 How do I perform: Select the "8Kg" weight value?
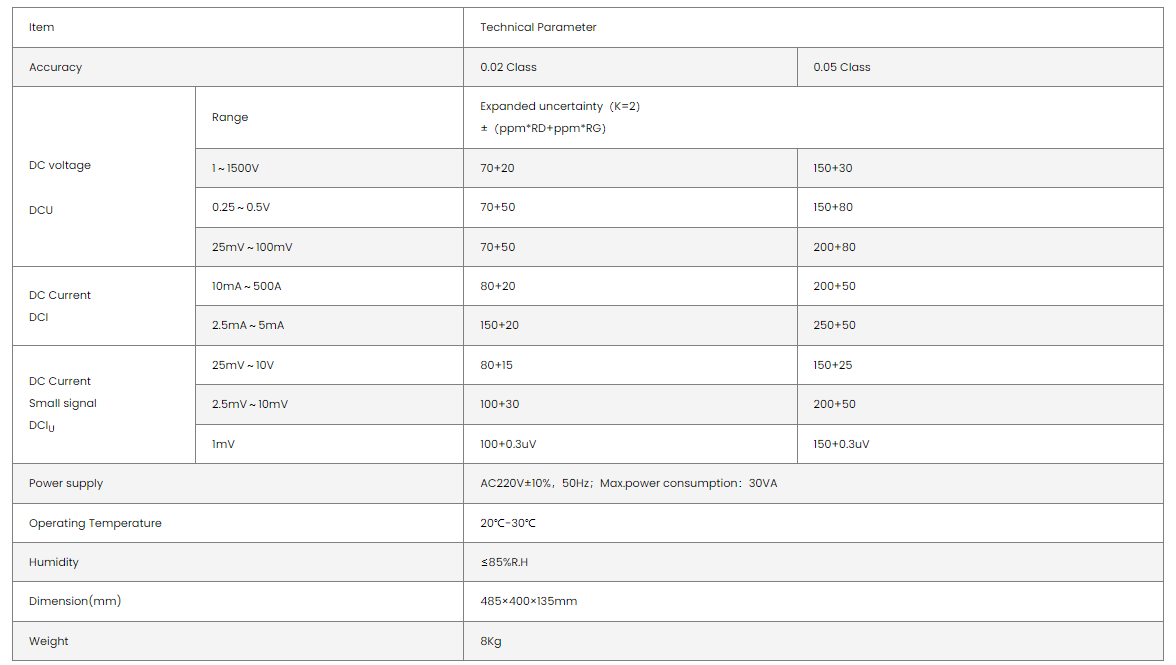pyautogui.click(x=490, y=641)
